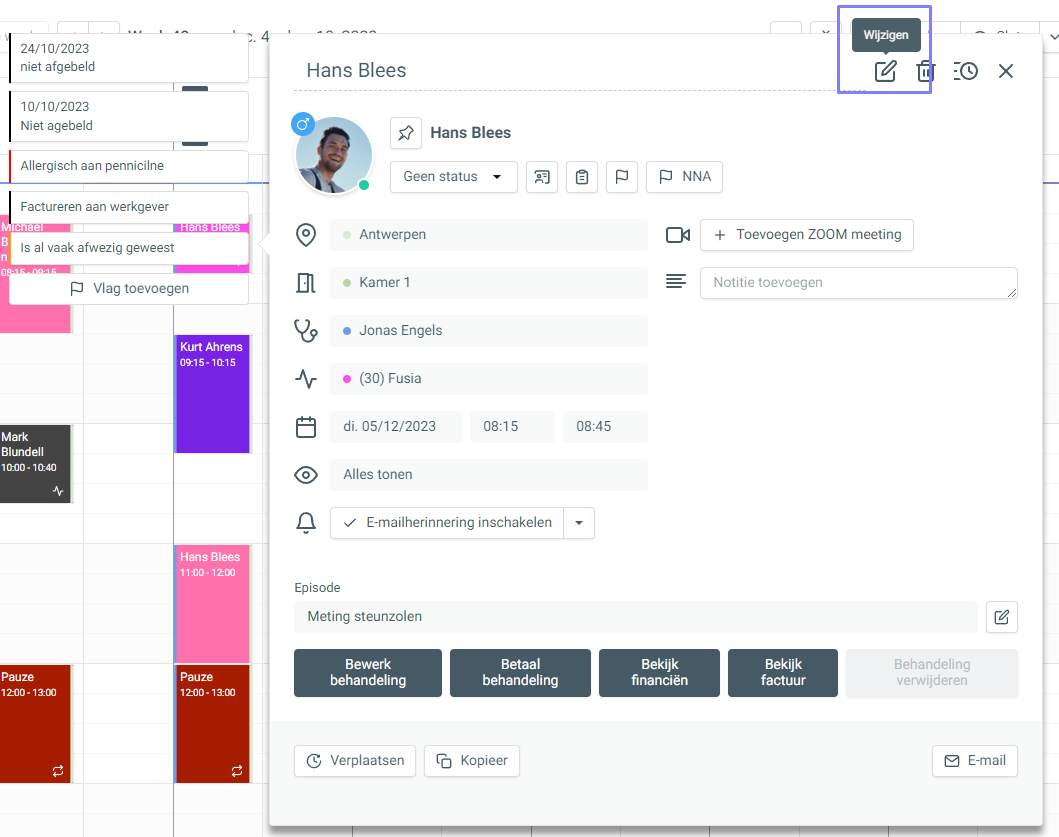Click the pulse icon on Mark Blundell appointment
The height and width of the screenshot is (837, 1059).
point(59,491)
